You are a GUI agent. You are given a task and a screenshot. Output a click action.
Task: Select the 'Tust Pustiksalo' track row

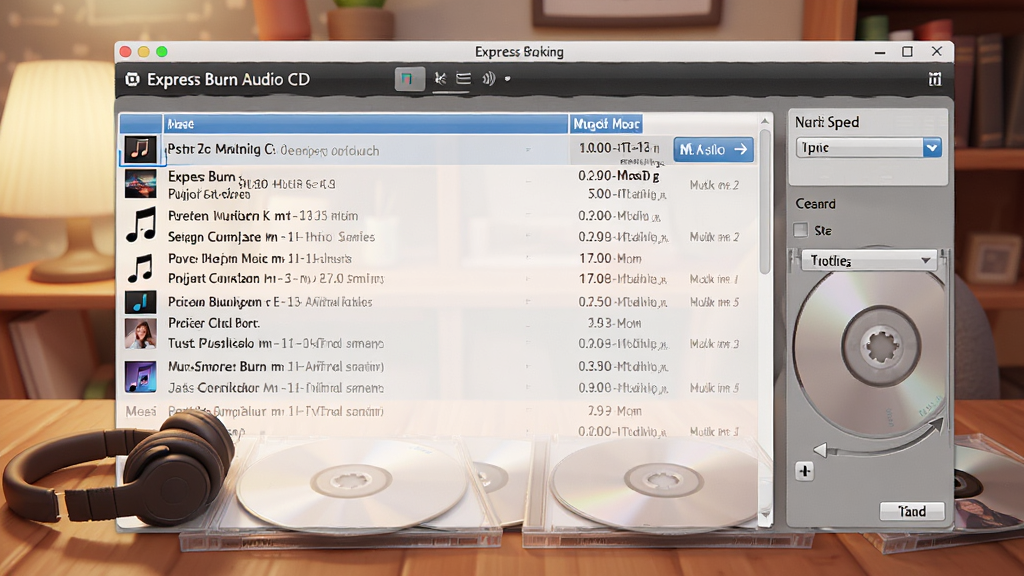tap(276, 344)
